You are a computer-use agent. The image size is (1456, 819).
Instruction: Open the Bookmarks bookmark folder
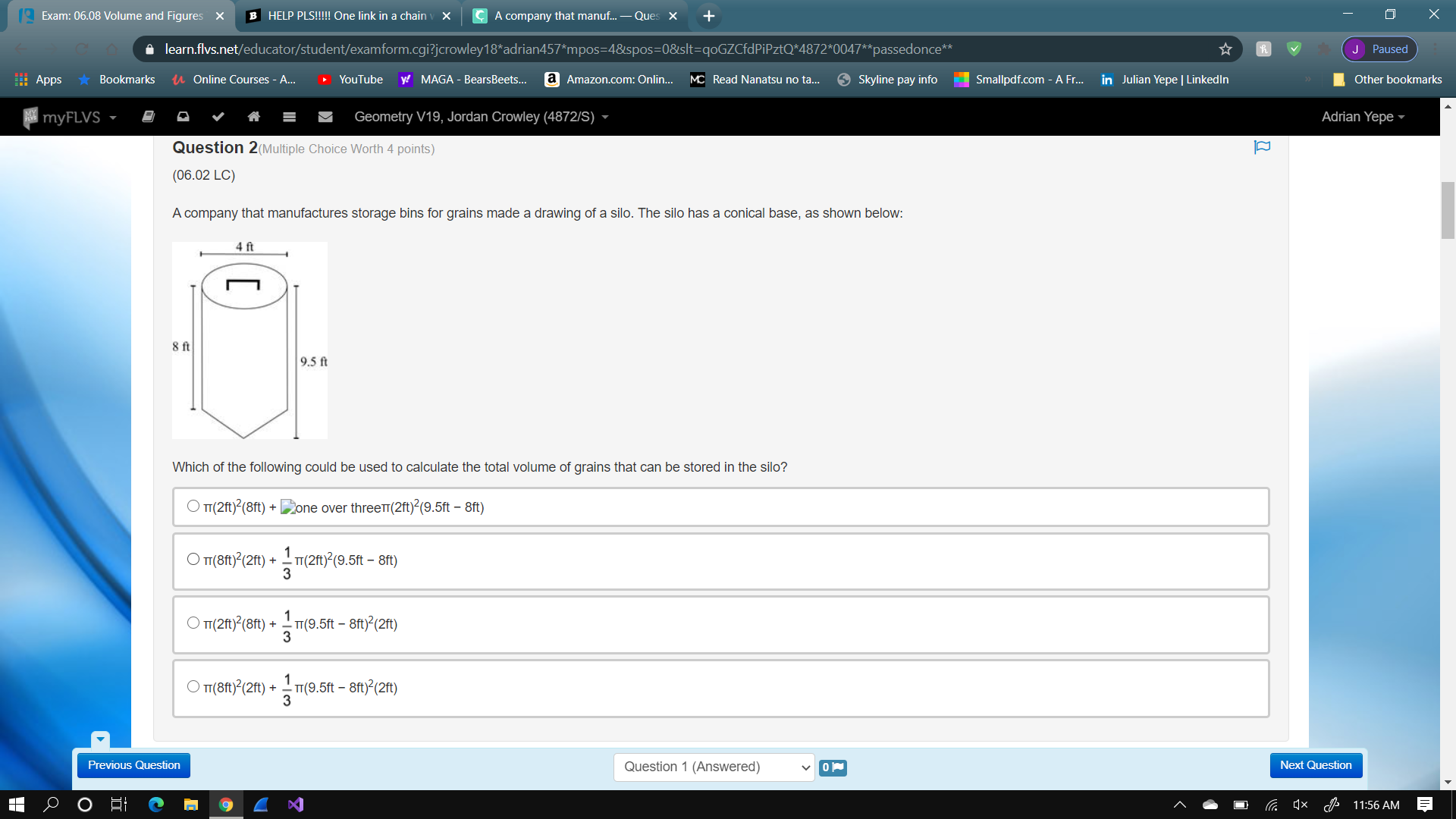117,80
